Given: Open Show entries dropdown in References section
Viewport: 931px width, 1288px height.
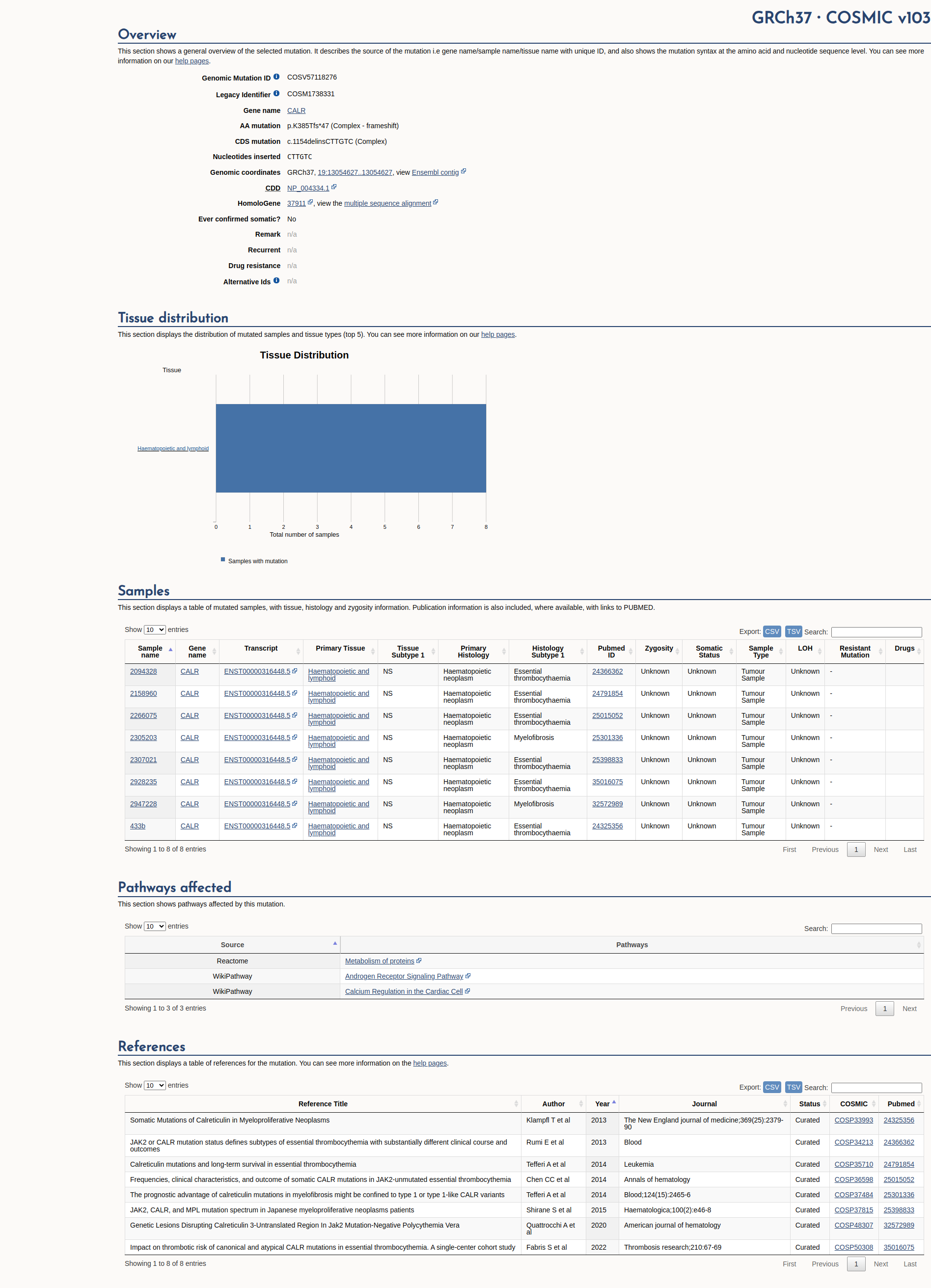Looking at the screenshot, I should (155, 1085).
